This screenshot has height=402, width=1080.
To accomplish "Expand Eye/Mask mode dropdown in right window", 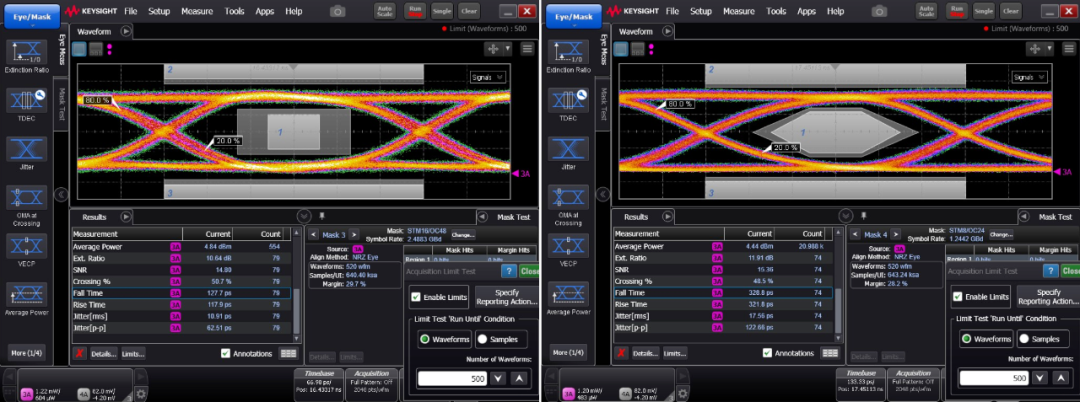I will tap(574, 15).
